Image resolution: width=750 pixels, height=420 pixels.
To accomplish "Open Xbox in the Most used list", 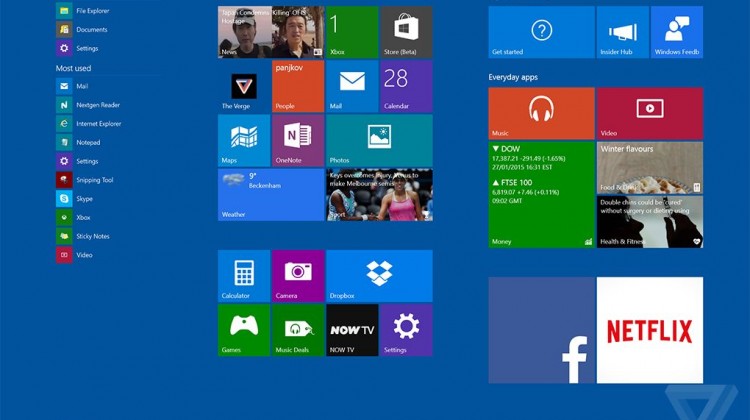I will coord(74,217).
